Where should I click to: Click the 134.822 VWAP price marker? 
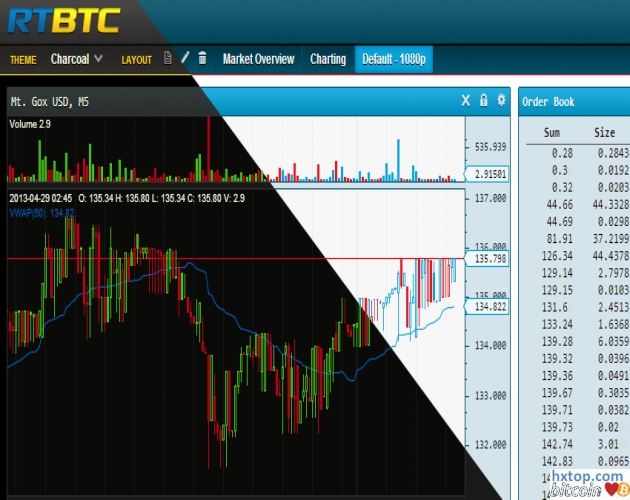click(488, 307)
